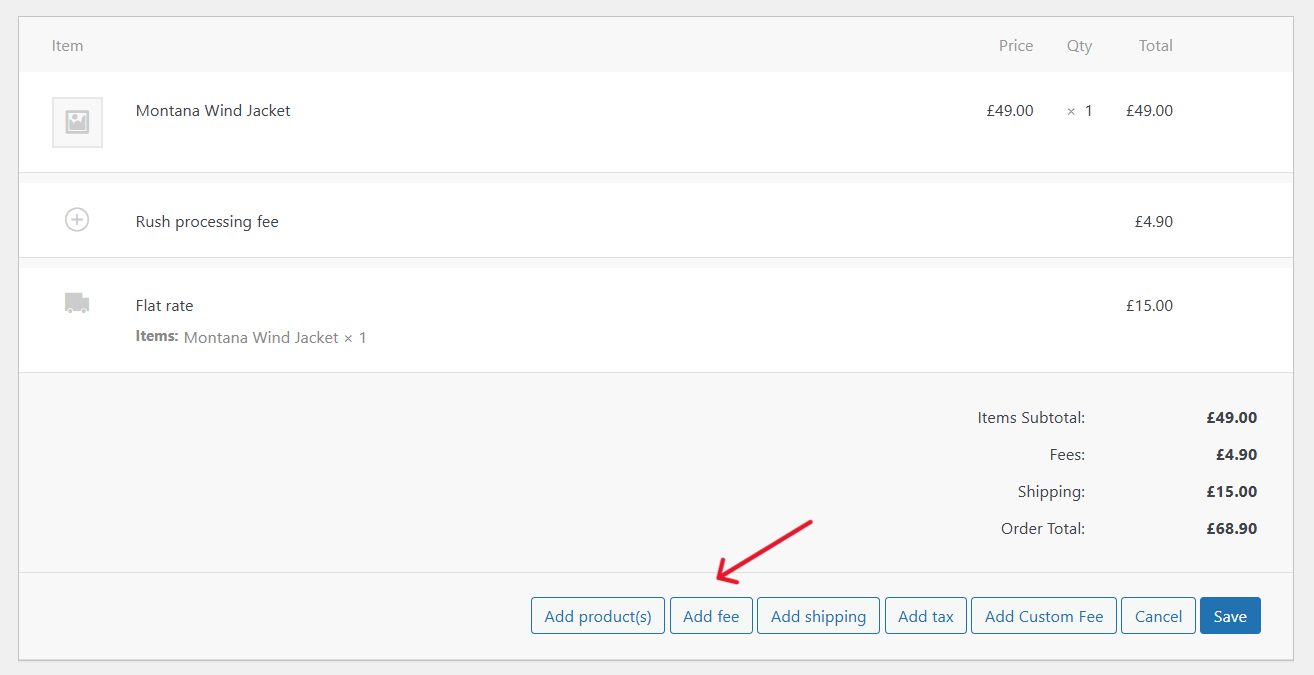Click the Add Custom Fee button
The width and height of the screenshot is (1314, 675).
pyautogui.click(x=1043, y=615)
